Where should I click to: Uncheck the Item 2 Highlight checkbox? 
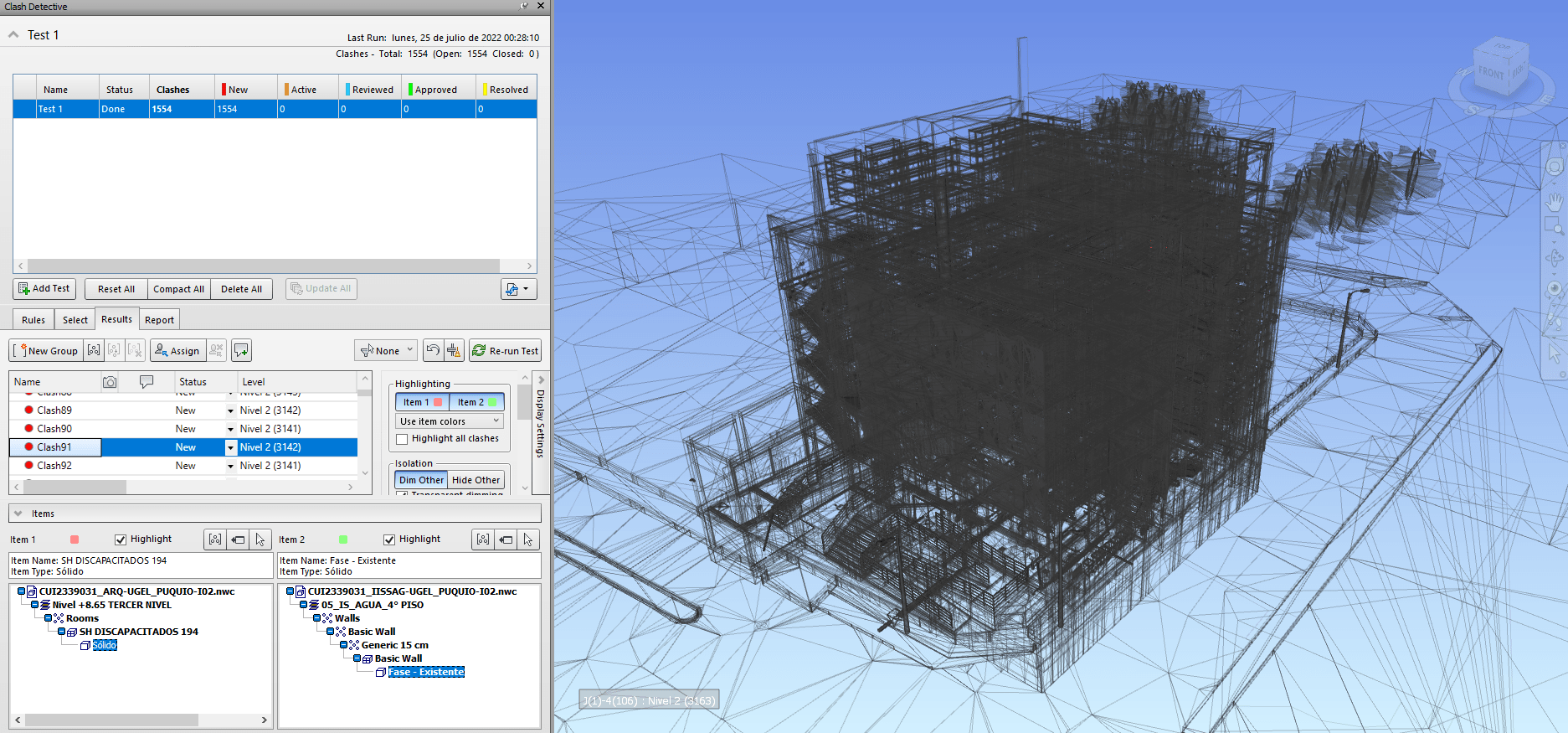pyautogui.click(x=389, y=539)
